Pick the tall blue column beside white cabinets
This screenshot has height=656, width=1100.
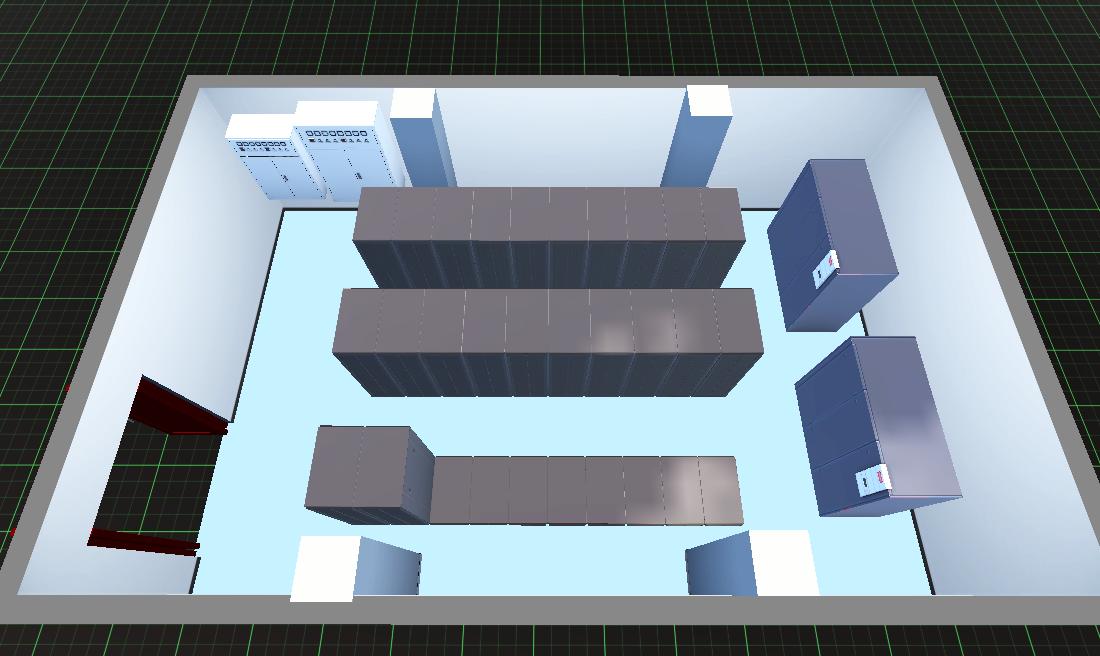420,140
